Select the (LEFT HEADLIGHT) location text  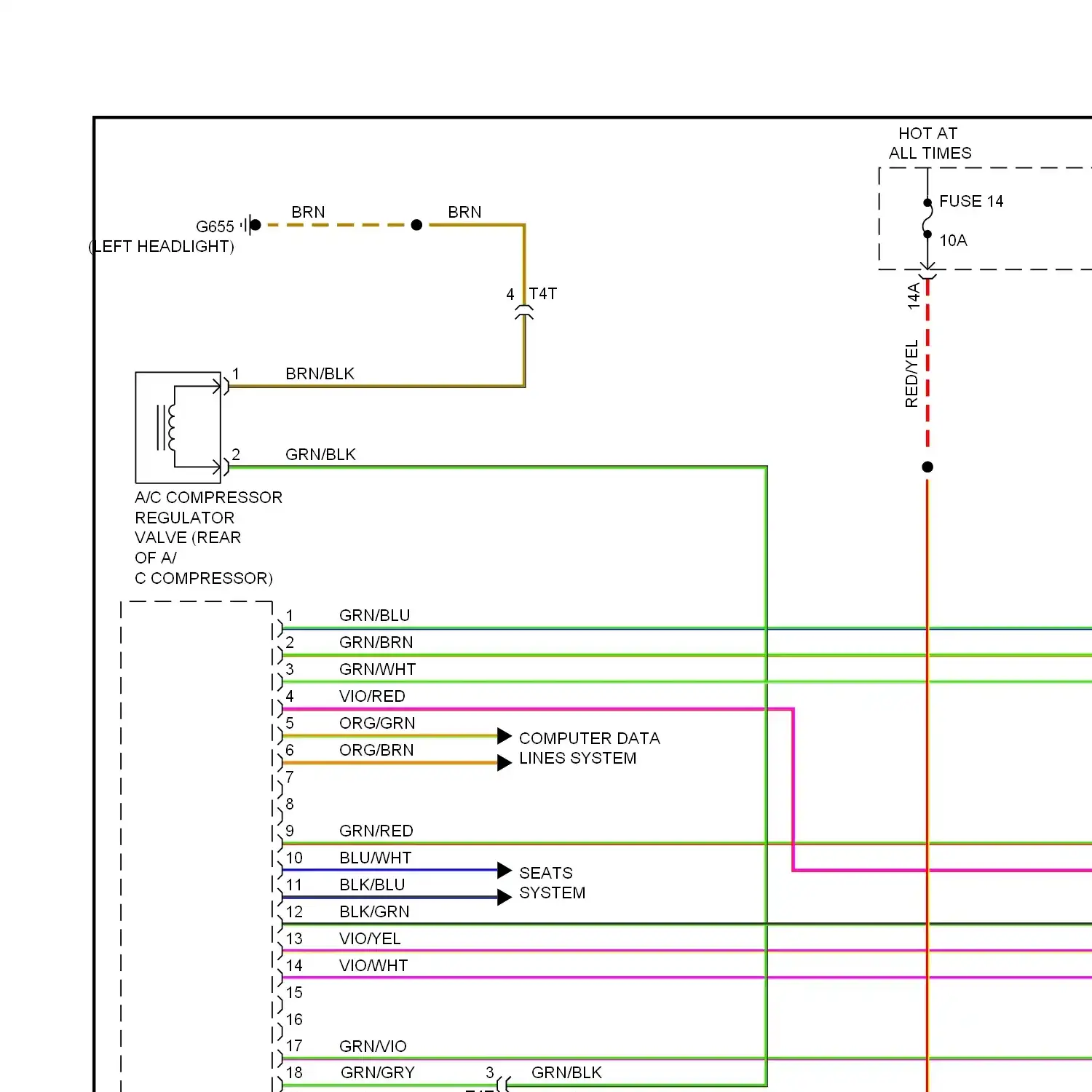point(162,247)
